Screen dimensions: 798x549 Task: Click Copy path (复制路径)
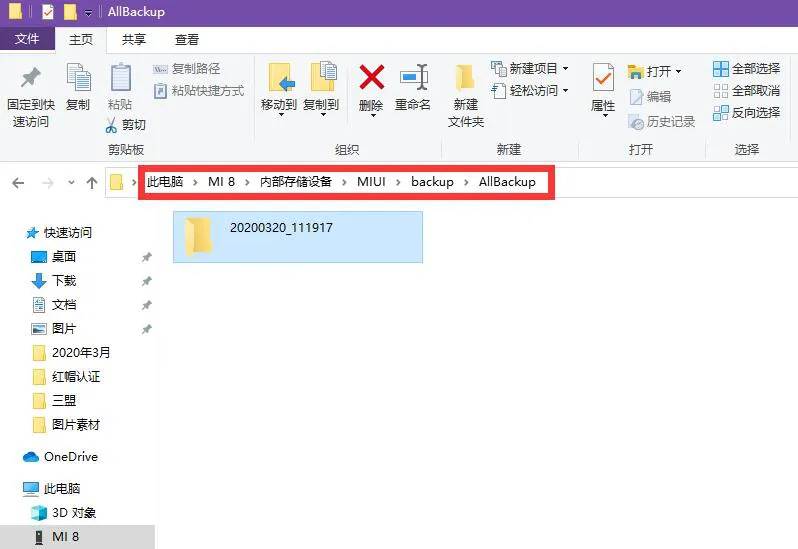[187, 69]
